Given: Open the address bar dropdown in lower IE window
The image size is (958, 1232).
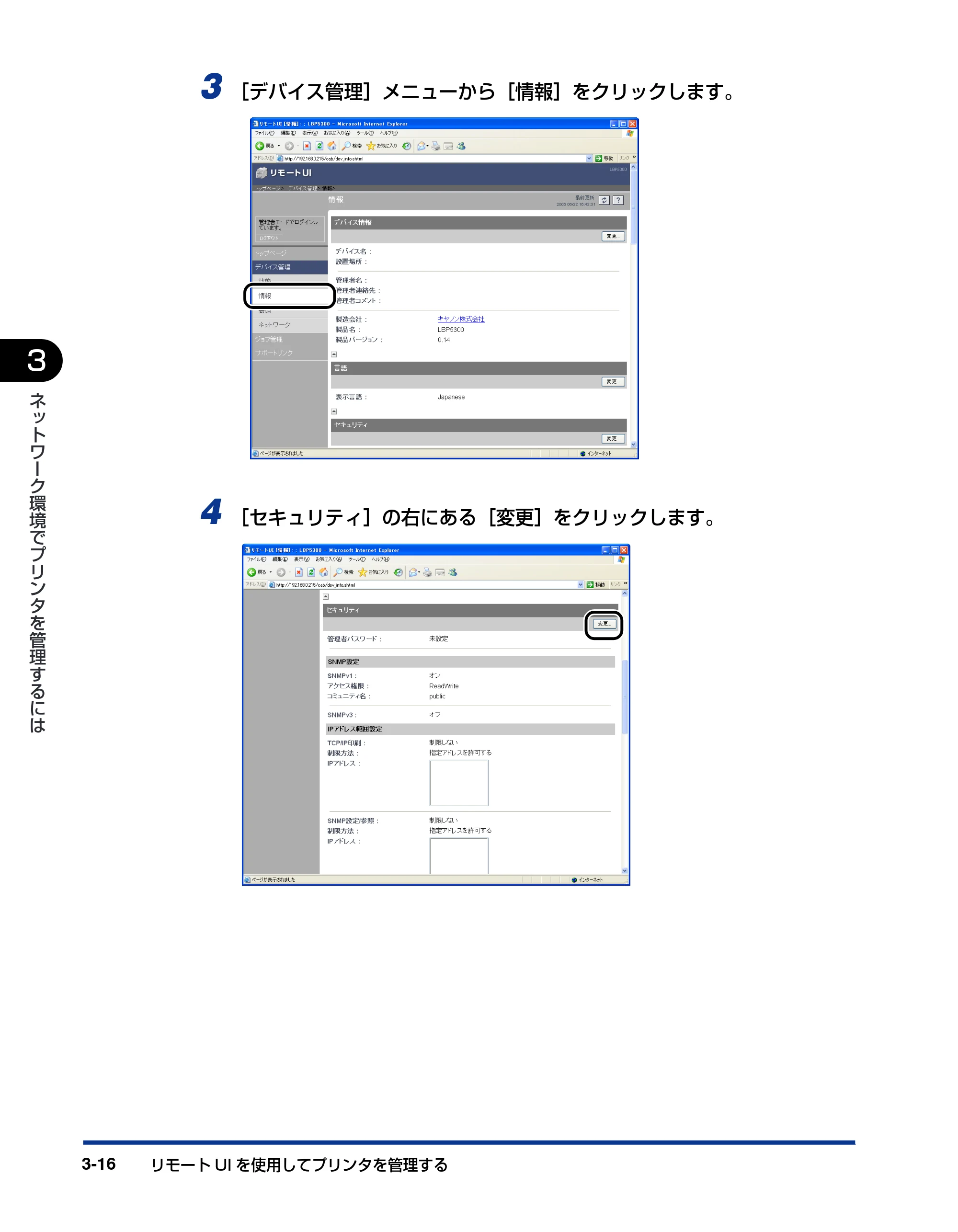Looking at the screenshot, I should point(581,585).
